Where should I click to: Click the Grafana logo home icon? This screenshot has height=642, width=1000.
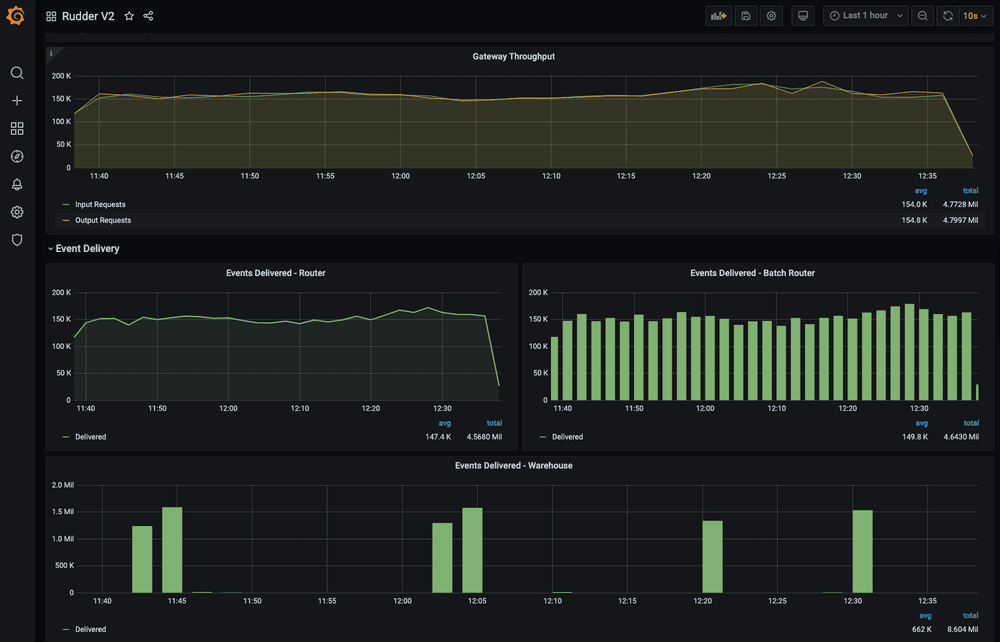tap(16, 17)
